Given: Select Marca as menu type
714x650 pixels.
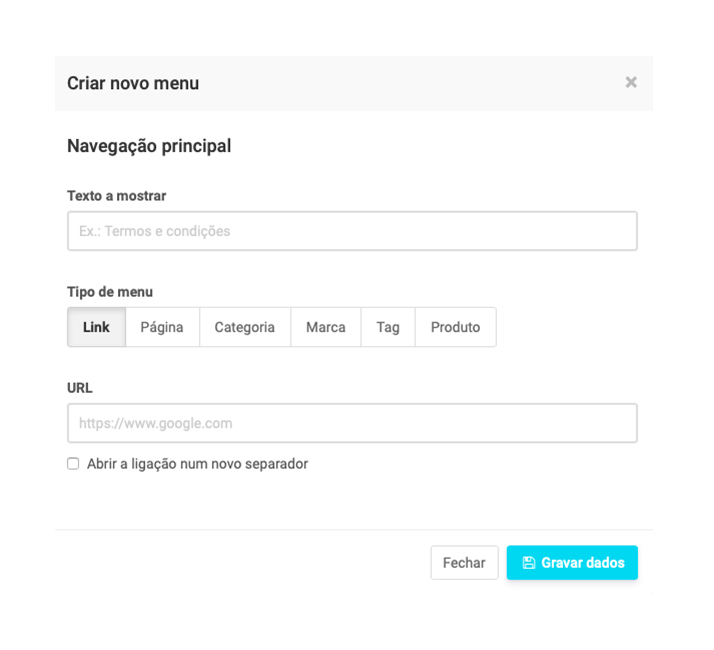Looking at the screenshot, I should (x=326, y=327).
